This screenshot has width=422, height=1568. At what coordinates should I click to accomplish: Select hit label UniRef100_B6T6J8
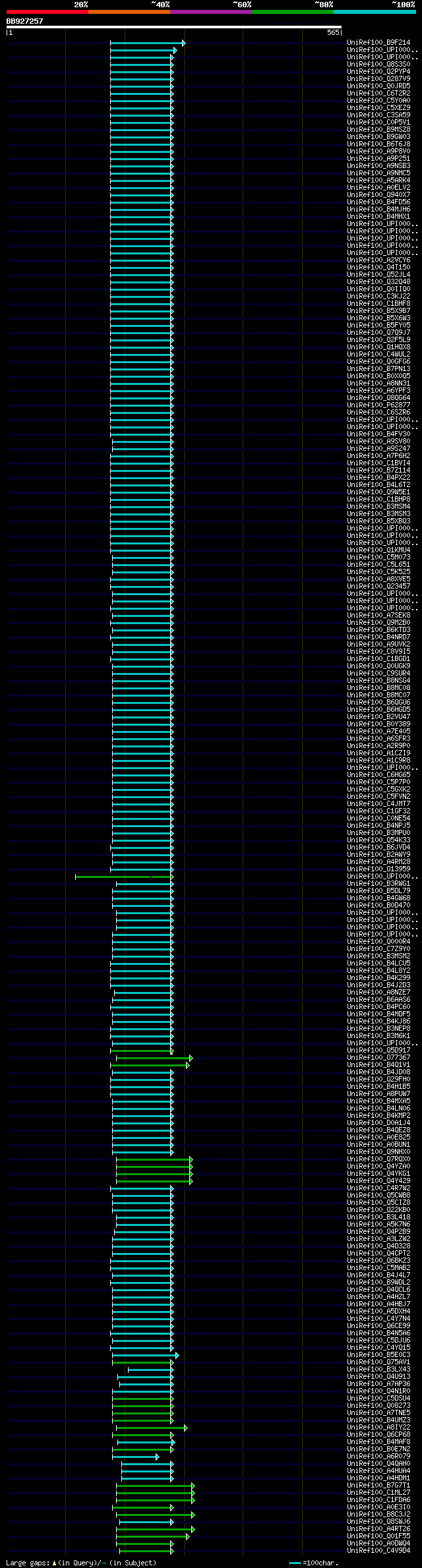coord(378,144)
